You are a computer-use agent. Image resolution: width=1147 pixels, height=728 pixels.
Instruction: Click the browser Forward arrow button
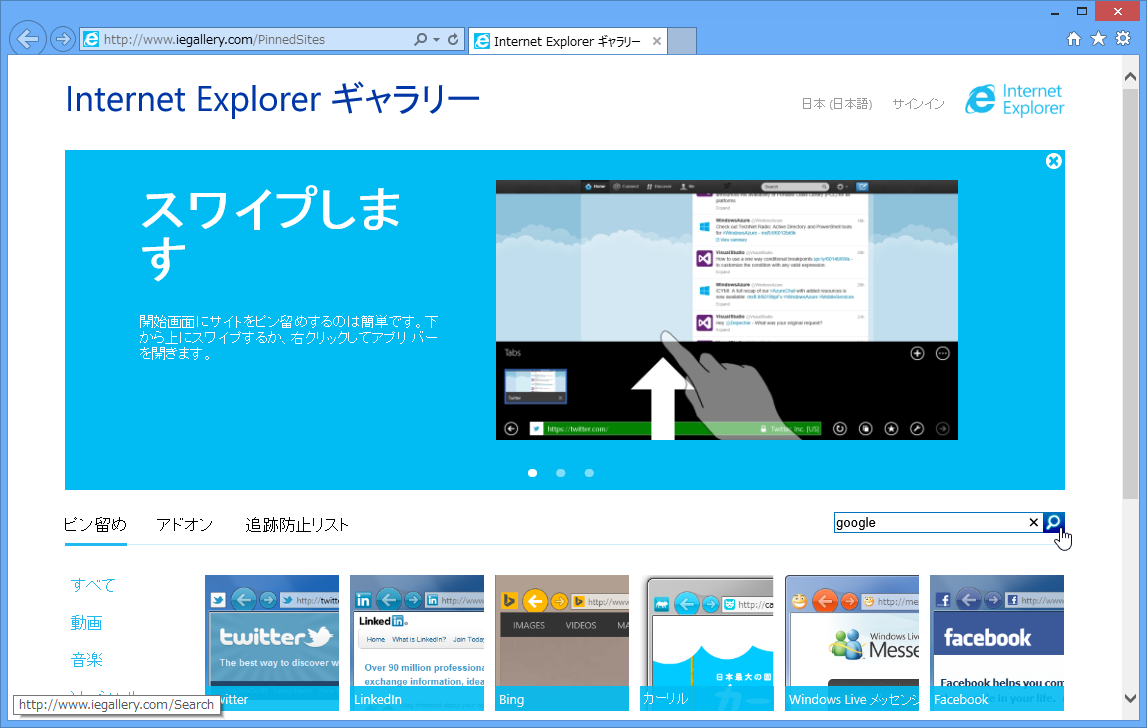click(63, 40)
